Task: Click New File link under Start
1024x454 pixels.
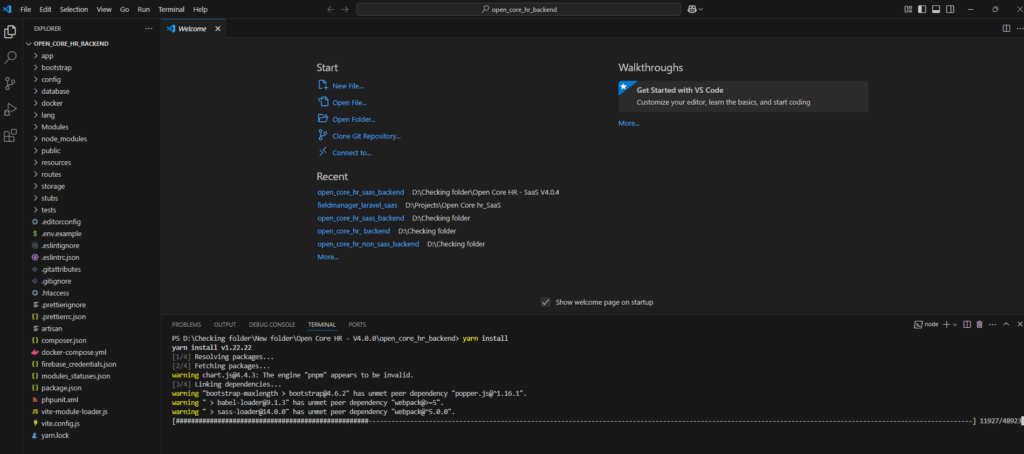Action: [347, 86]
